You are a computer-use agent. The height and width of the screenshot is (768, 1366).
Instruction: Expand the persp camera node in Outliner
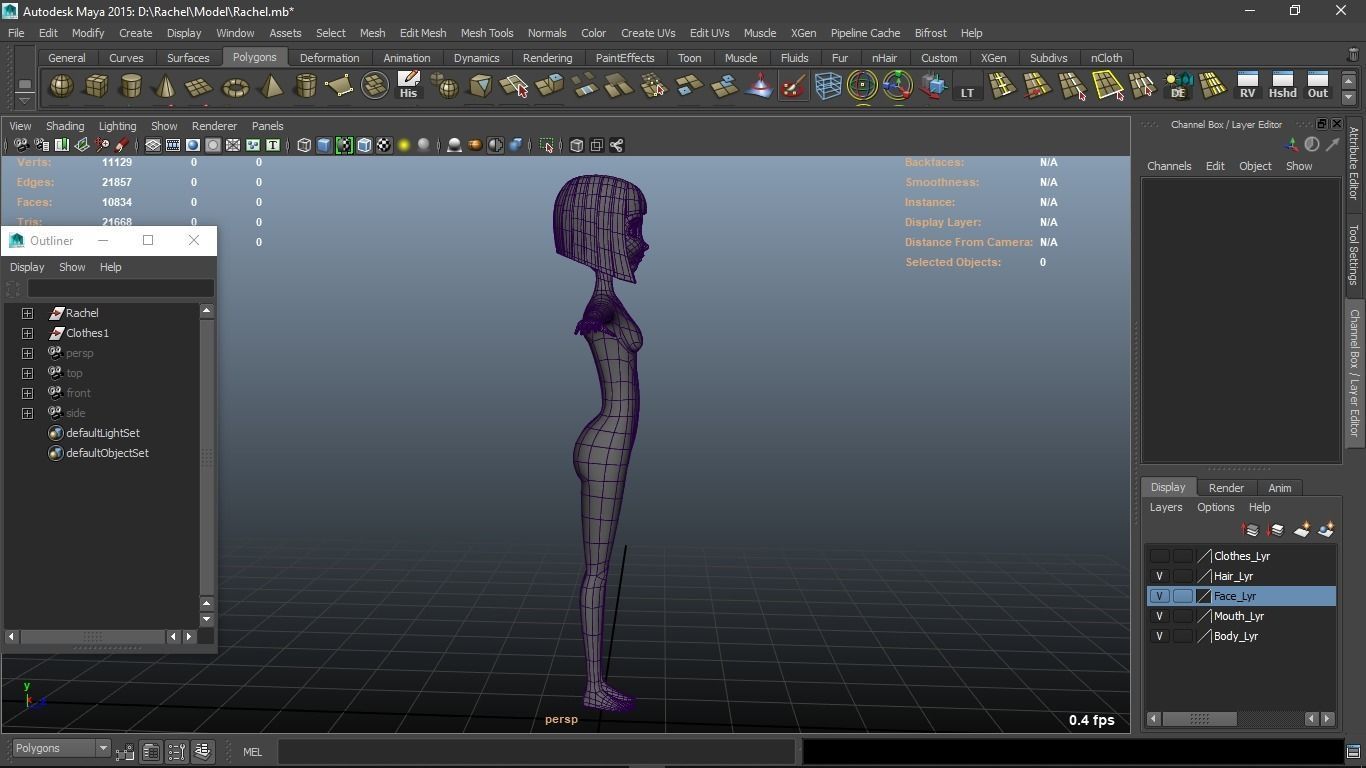tap(28, 353)
